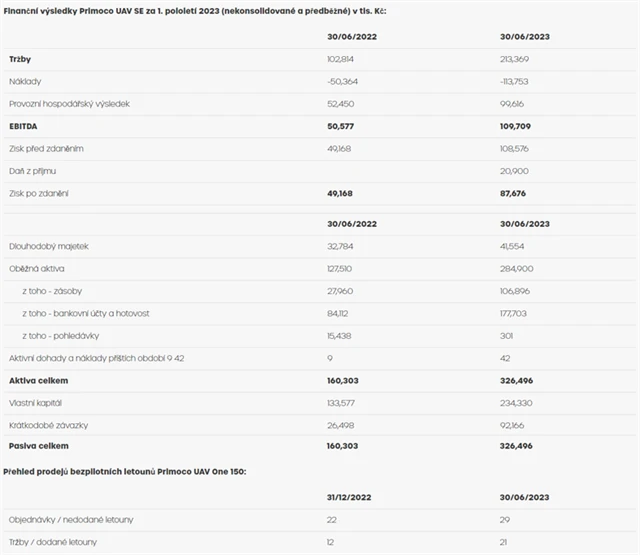Screen dimensions: 640x555
Task: Select the Náklady row label
Action: click(25, 80)
